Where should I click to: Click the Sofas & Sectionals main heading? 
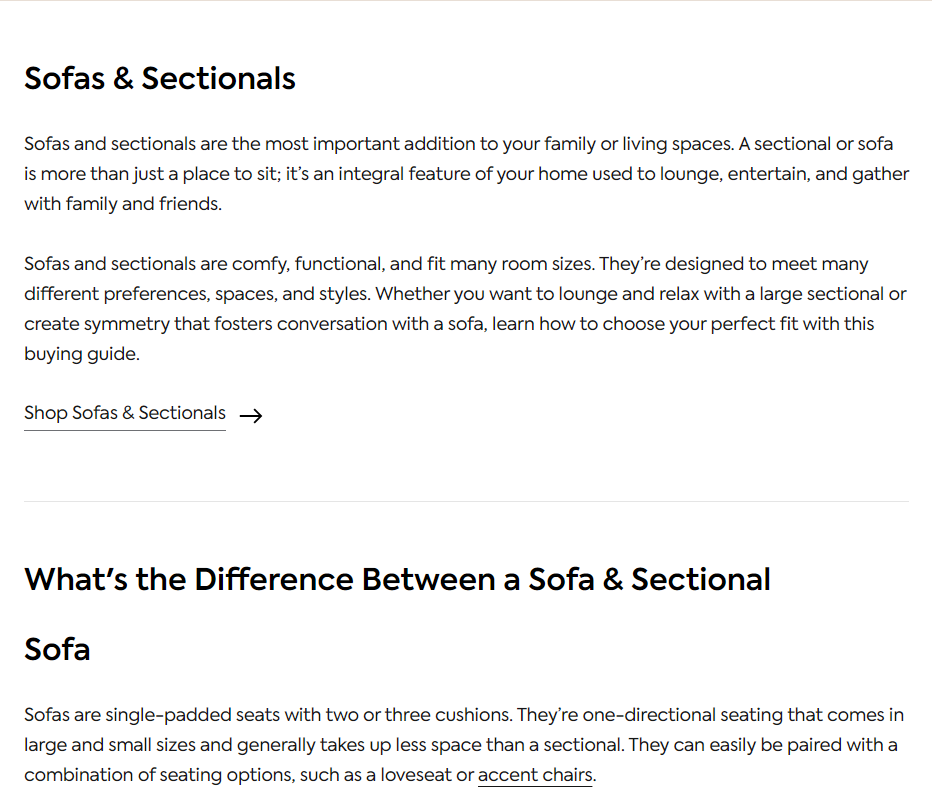click(159, 78)
